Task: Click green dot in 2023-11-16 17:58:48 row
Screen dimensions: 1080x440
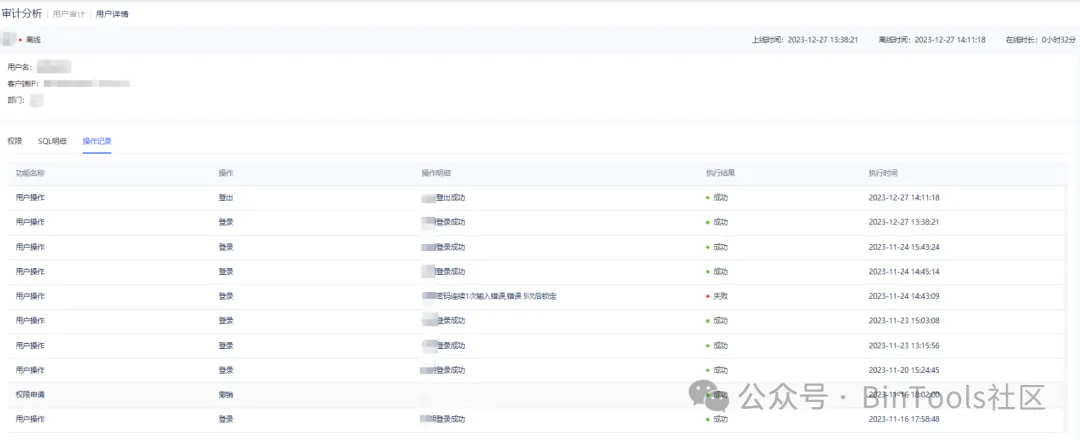Action: pos(708,419)
